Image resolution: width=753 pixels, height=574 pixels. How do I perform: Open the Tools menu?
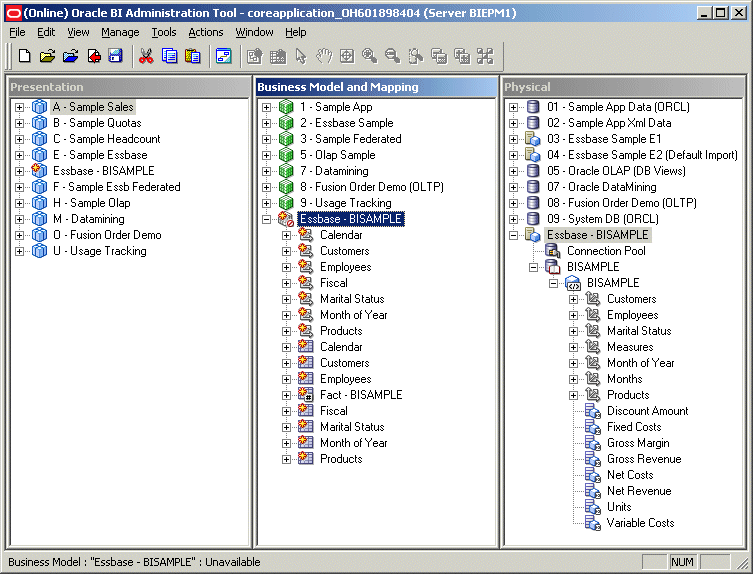[x=164, y=32]
